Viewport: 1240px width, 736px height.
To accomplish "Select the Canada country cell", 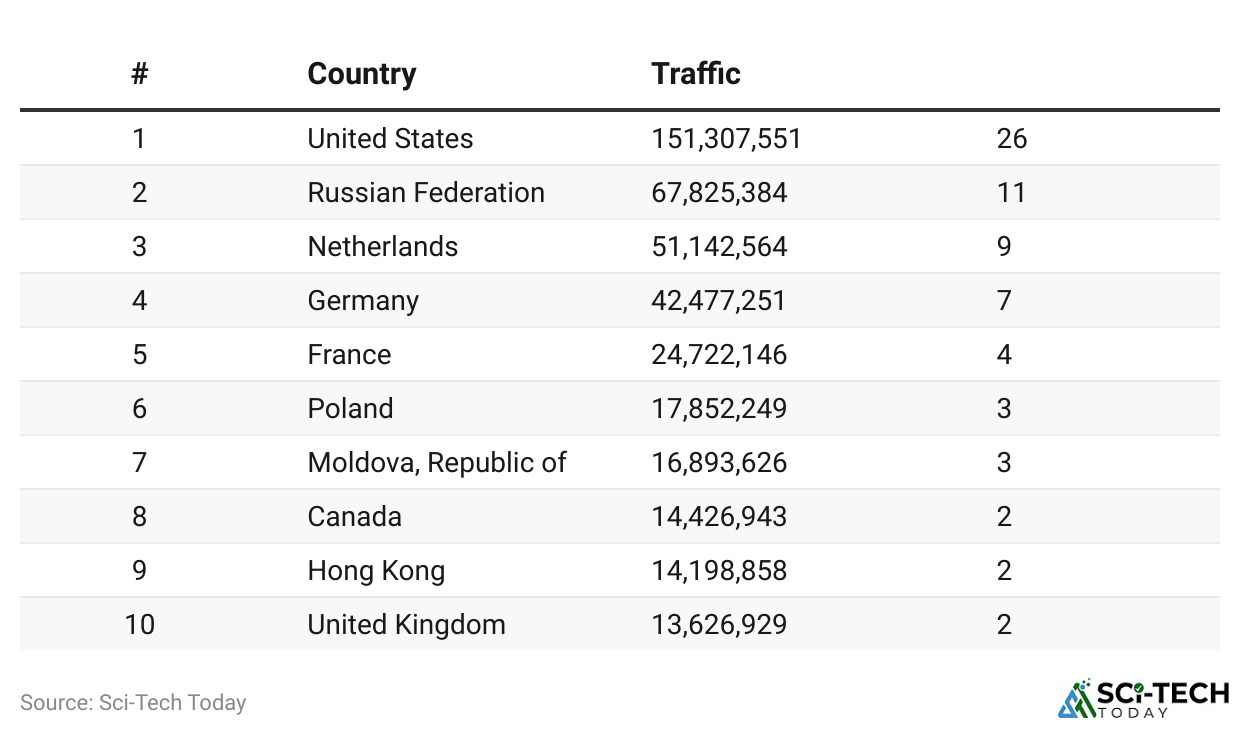I will coord(354,517).
